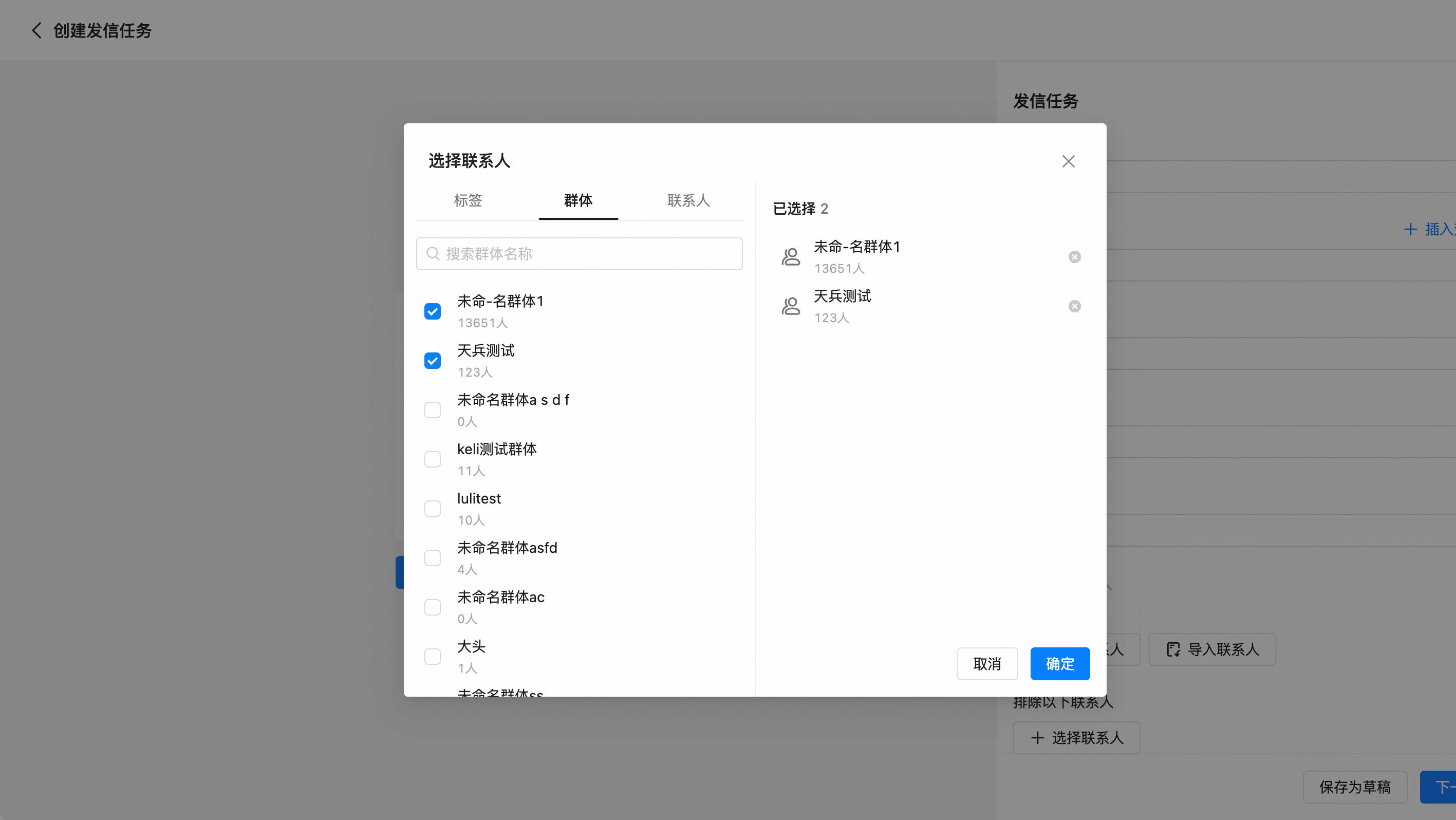Switch to the 标签 tab
This screenshot has width=1456, height=820.
[468, 200]
